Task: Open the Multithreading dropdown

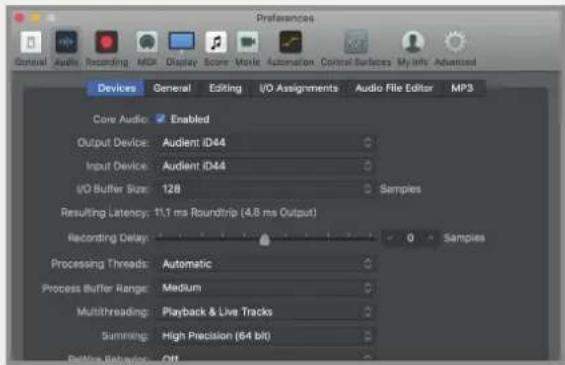Action: (x=266, y=312)
